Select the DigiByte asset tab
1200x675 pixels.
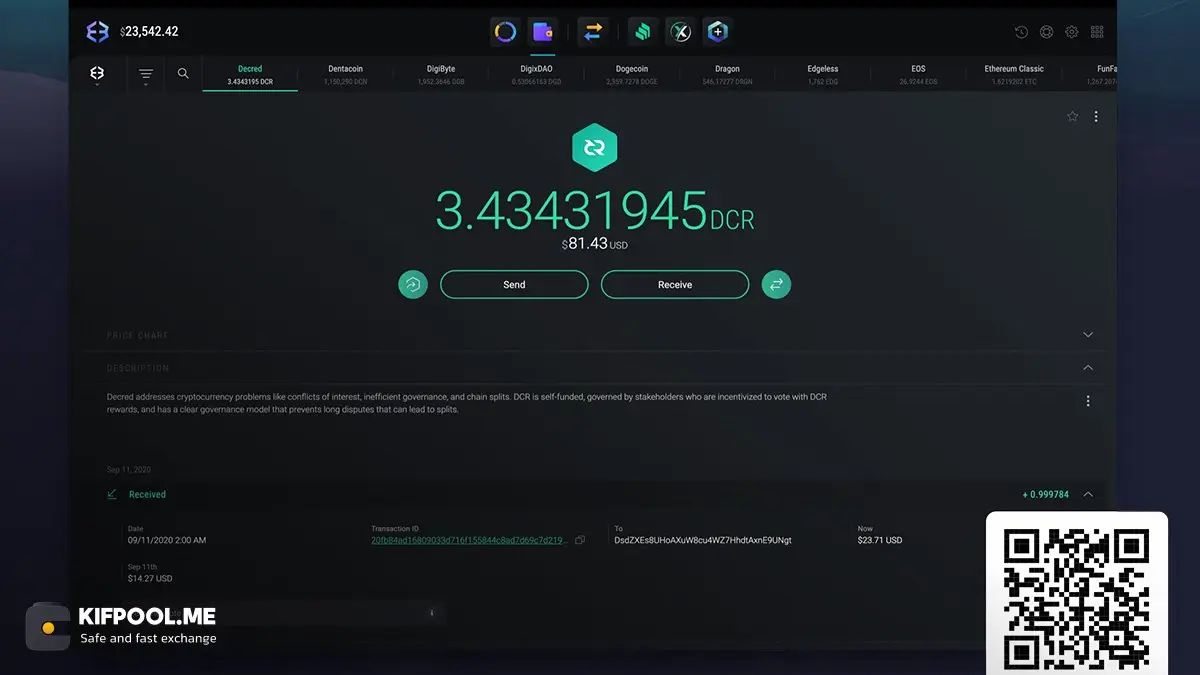tap(441, 74)
